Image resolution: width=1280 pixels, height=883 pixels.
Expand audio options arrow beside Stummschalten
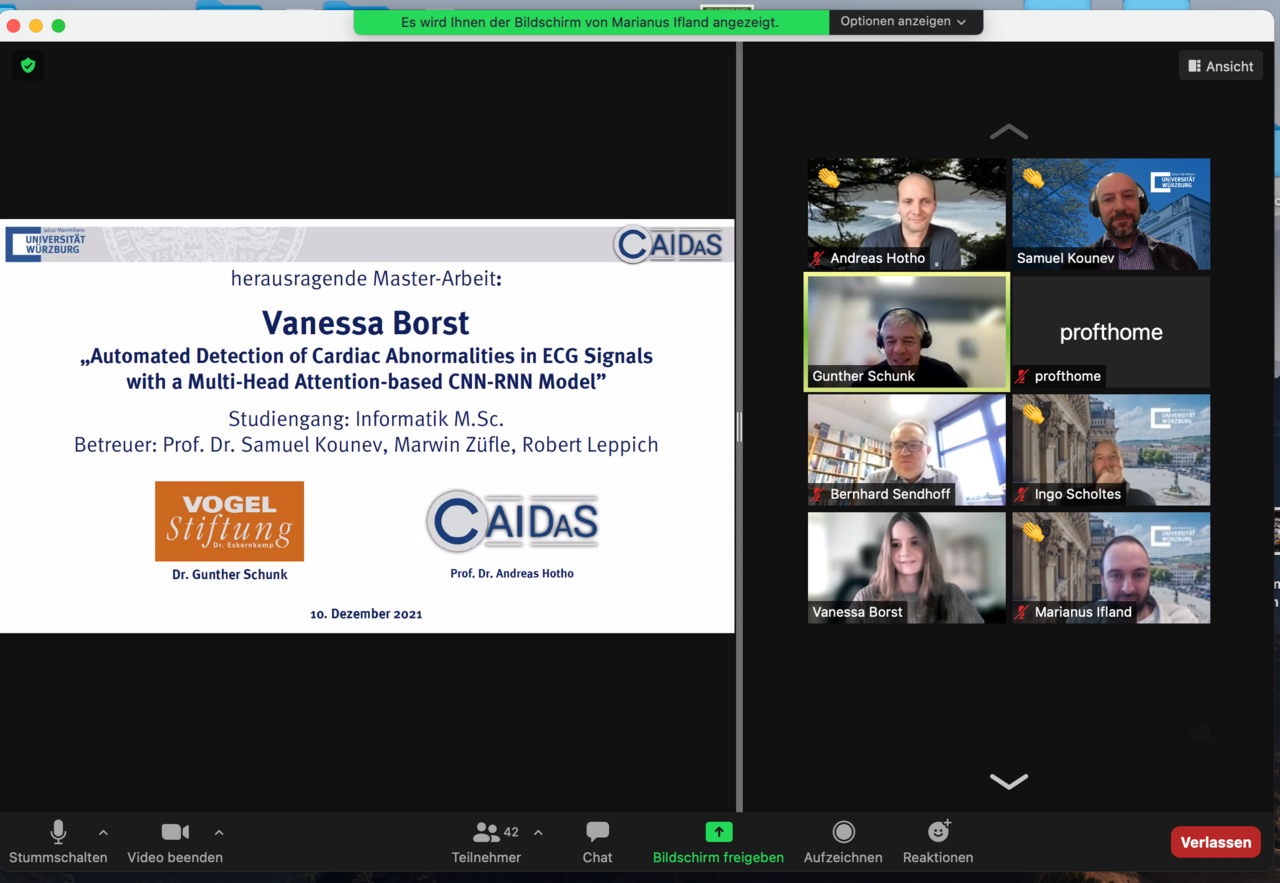coord(103,832)
